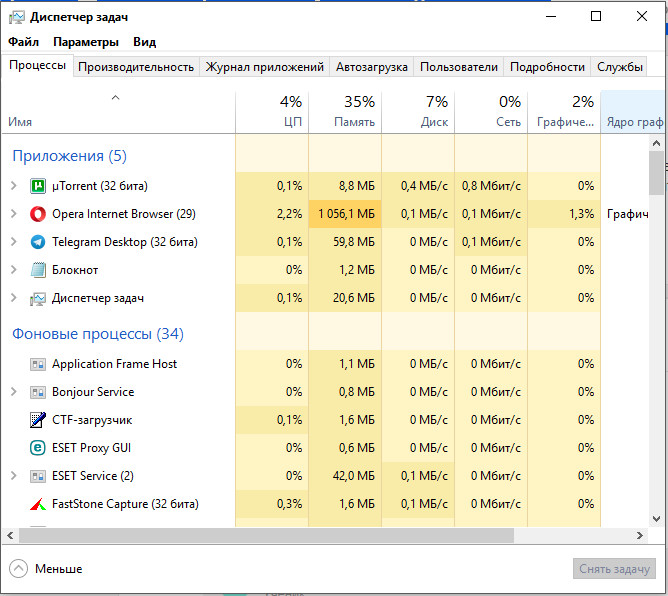Sort by the Диск column header
Viewport: 668px width, 596px height.
(x=418, y=112)
